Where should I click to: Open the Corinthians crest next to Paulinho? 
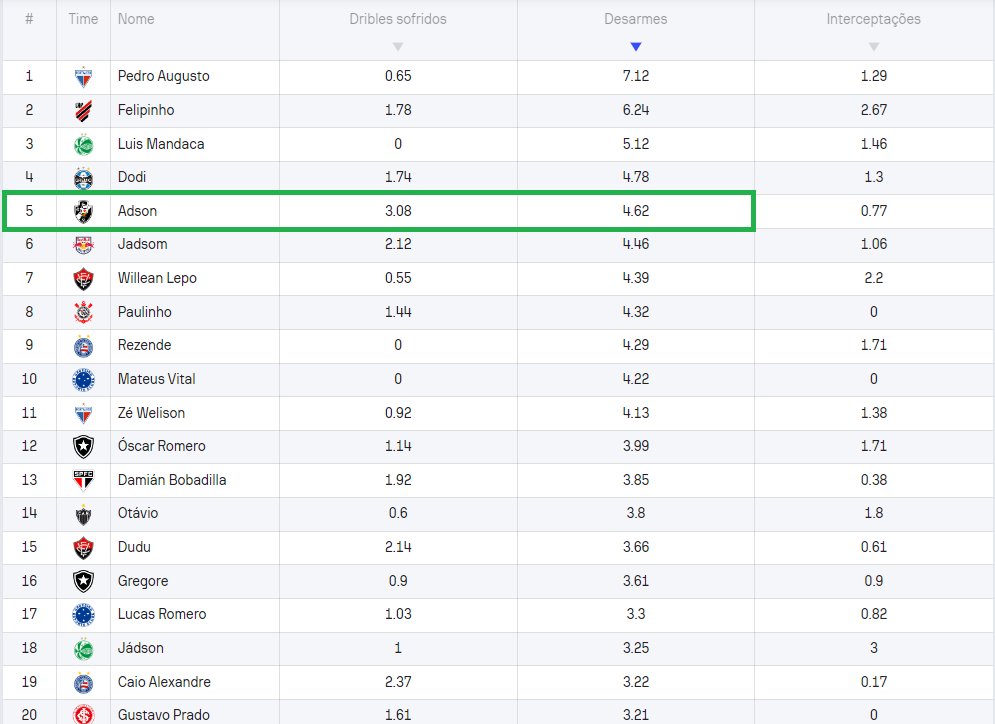(x=84, y=313)
